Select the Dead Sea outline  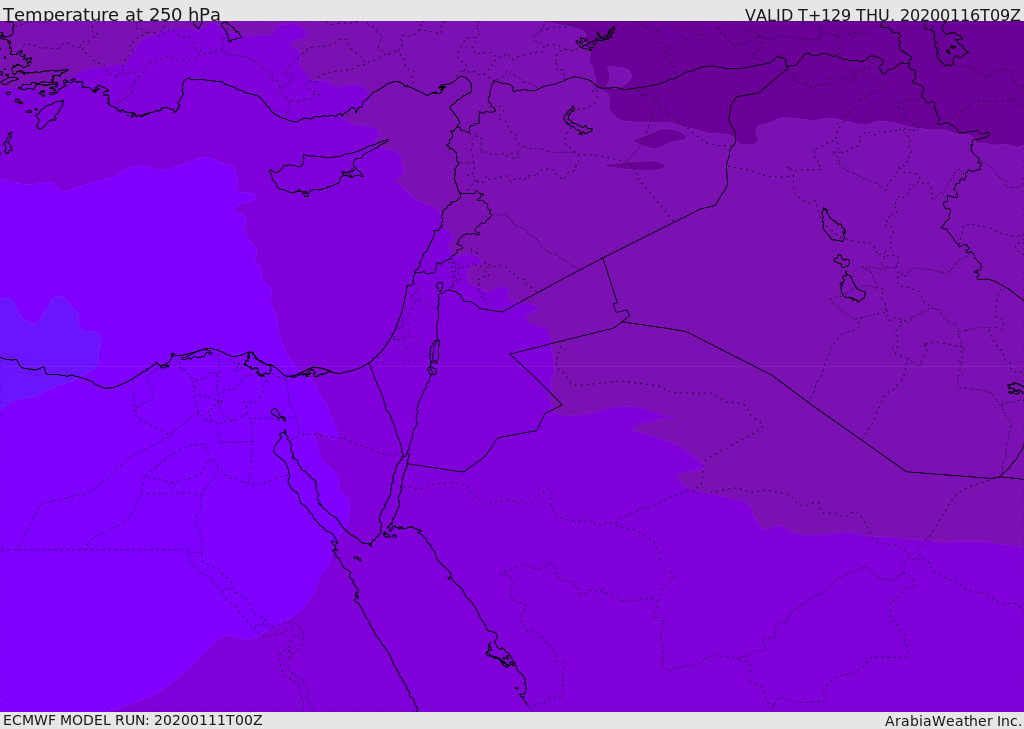pos(434,357)
